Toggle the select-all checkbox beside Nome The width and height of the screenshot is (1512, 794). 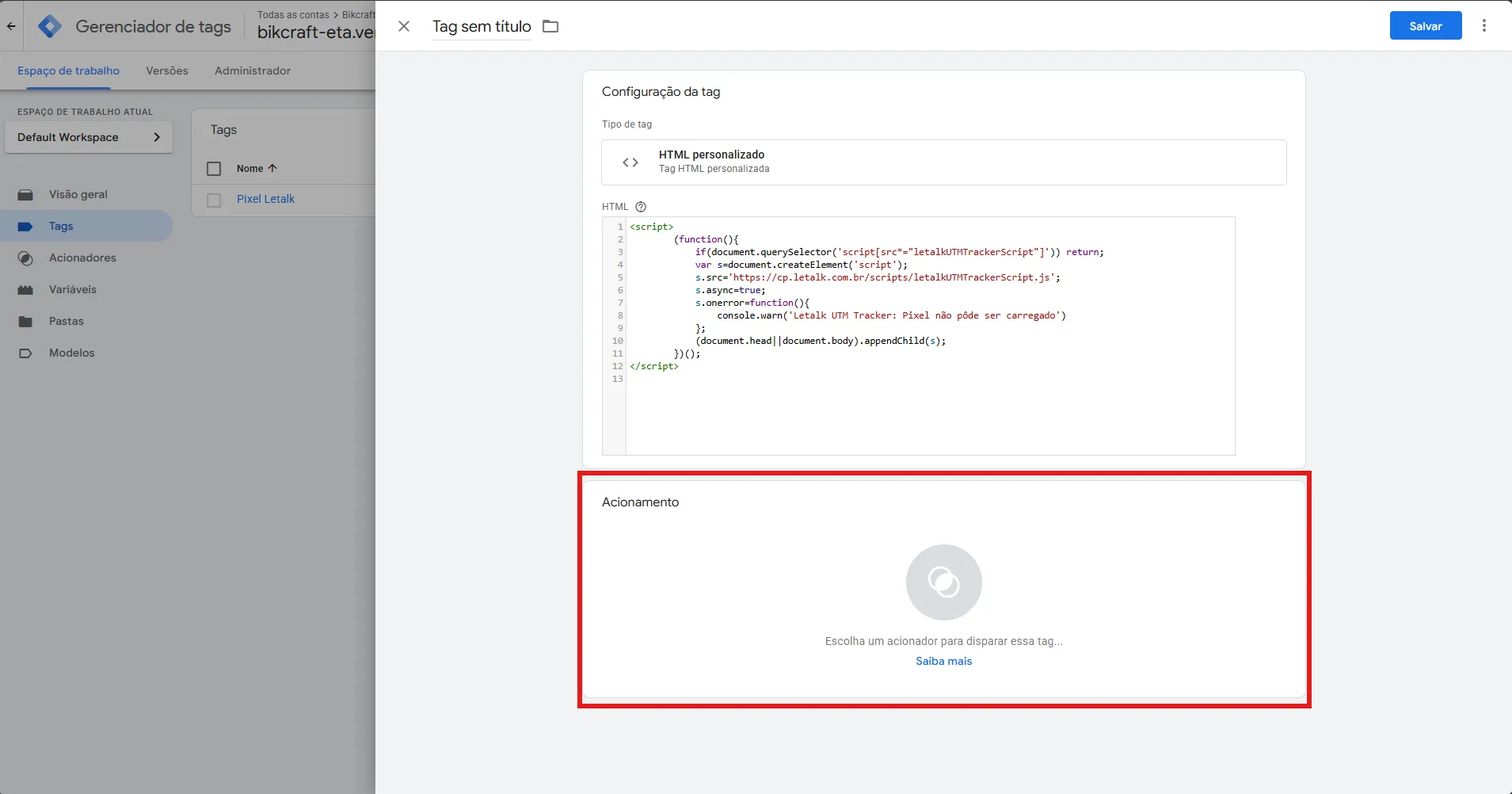point(214,169)
